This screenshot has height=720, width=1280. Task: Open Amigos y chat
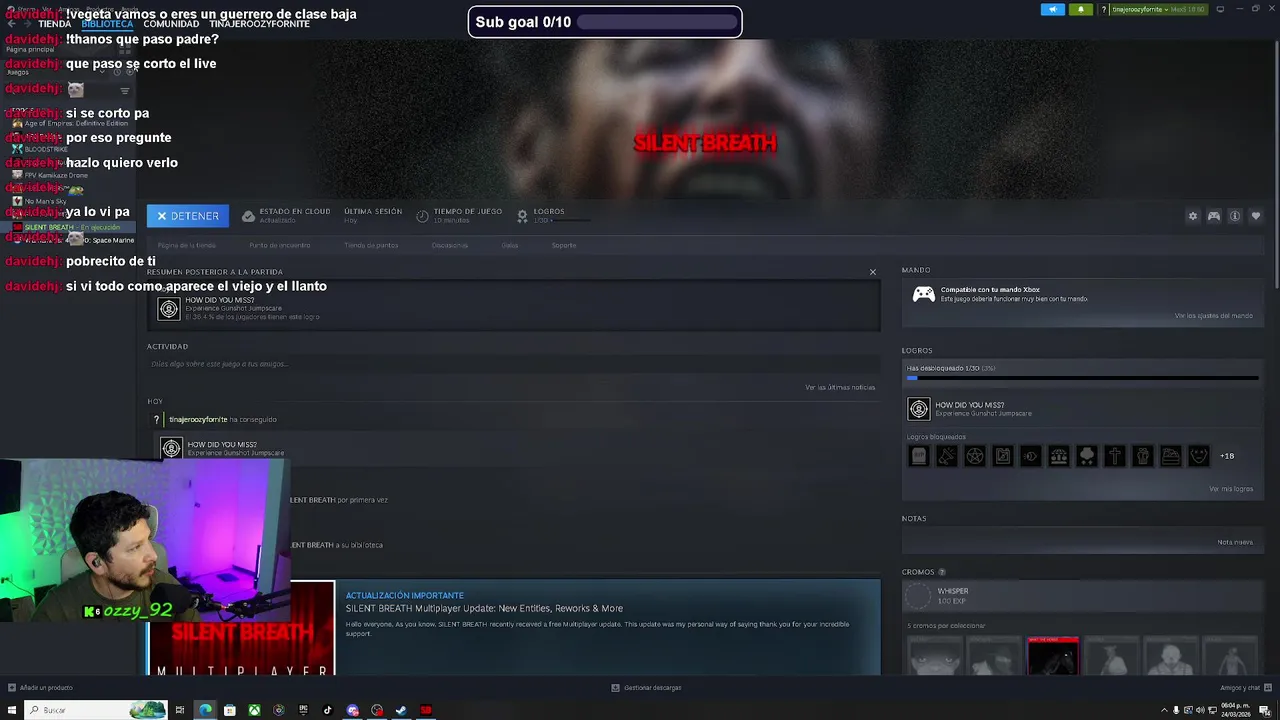[1245, 688]
